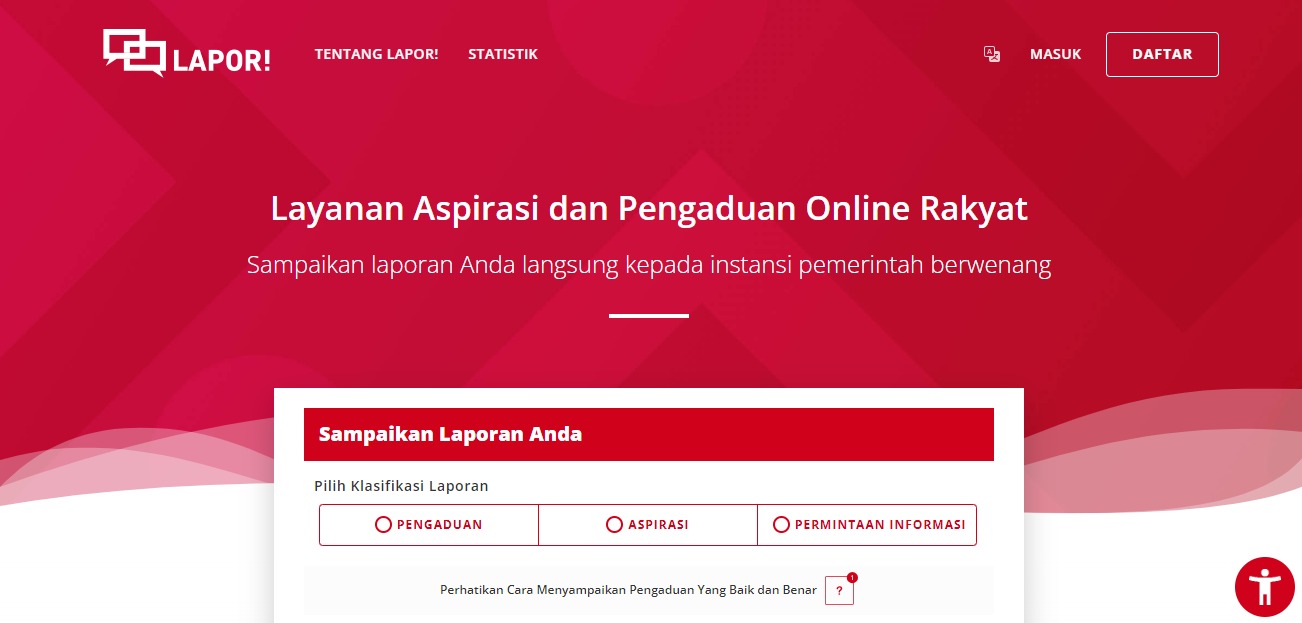Click the PERMINTAAN INFORMASI label text

click(x=880, y=524)
